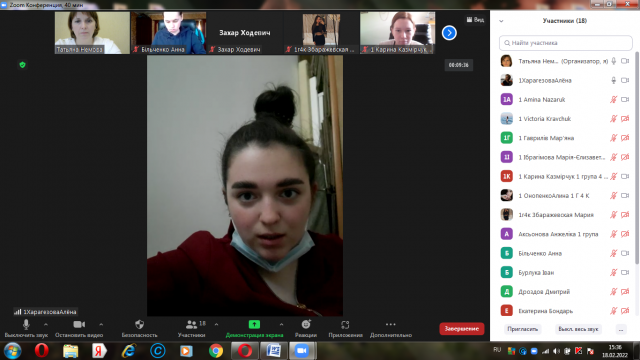Switch to Word document in taskbar

pyautogui.click(x=273, y=351)
